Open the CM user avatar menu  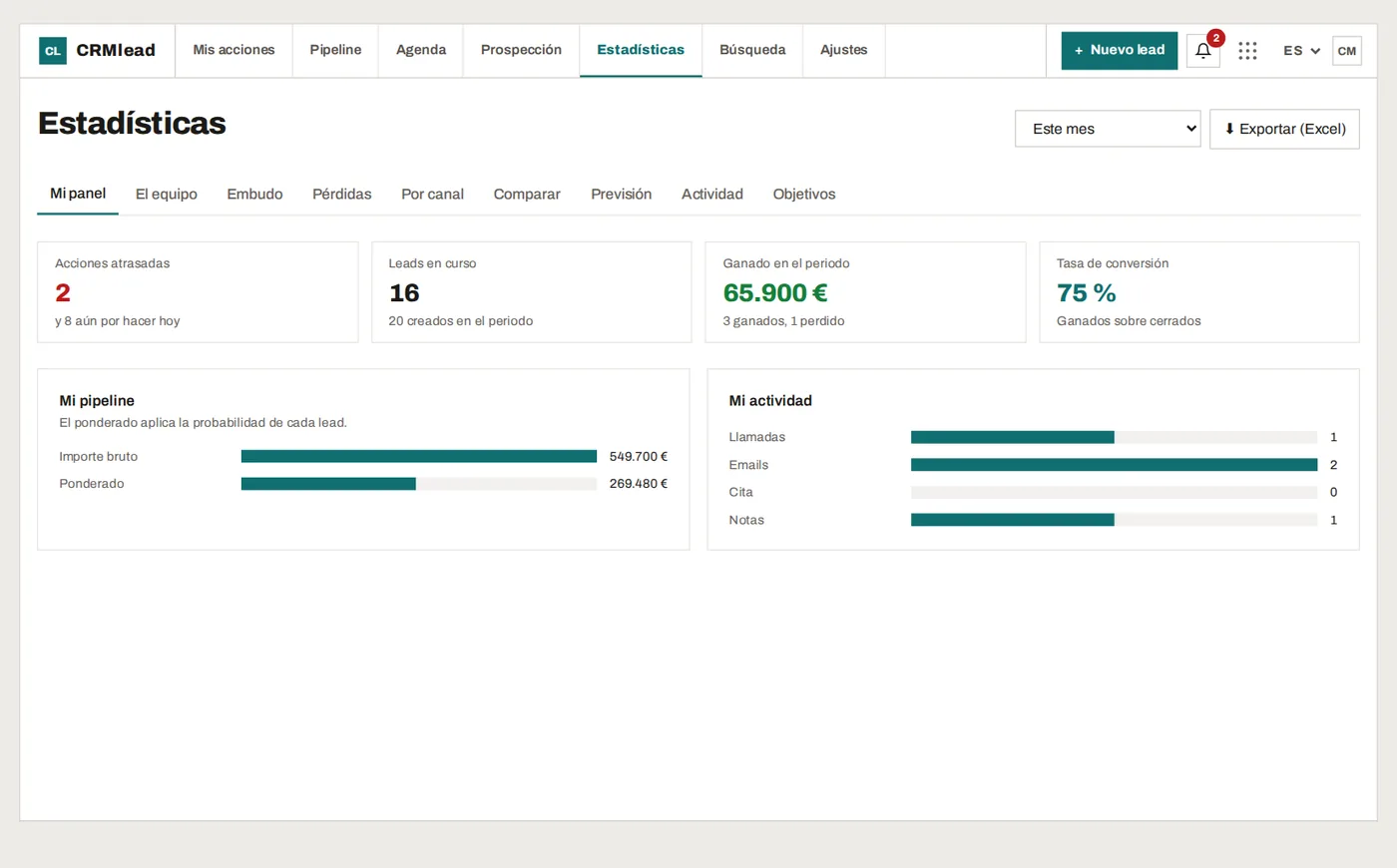tap(1347, 51)
